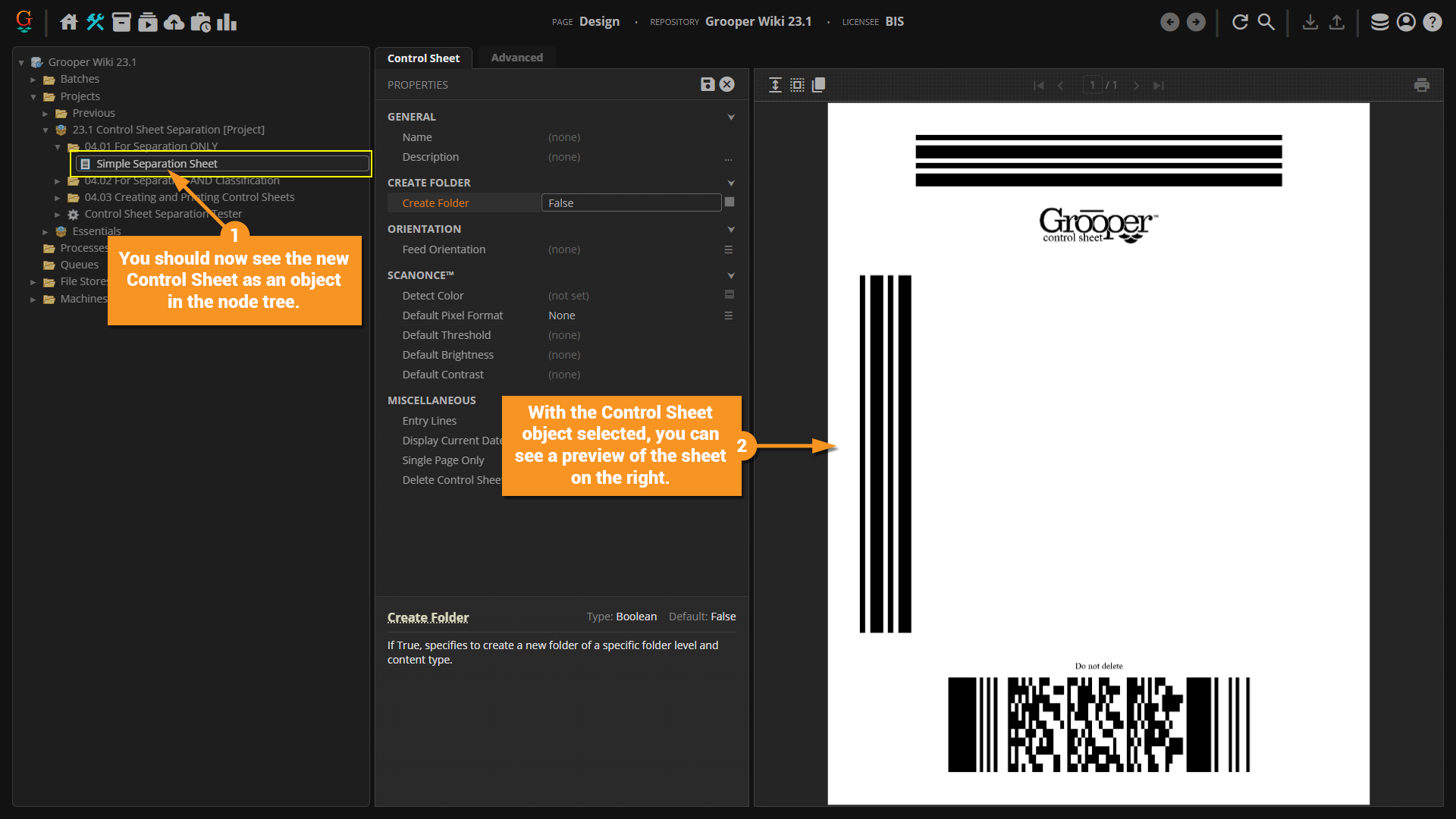
Task: Collapse the General properties section
Action: click(x=731, y=117)
